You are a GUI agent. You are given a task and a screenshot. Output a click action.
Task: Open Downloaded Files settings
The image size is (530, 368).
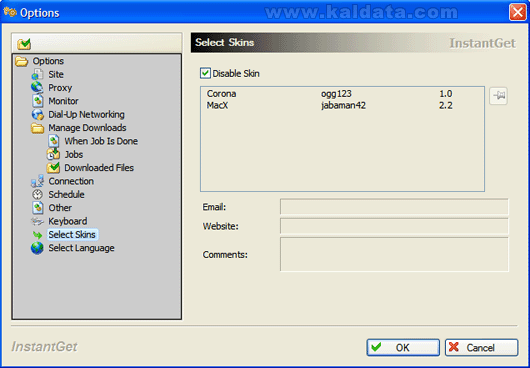(99, 168)
